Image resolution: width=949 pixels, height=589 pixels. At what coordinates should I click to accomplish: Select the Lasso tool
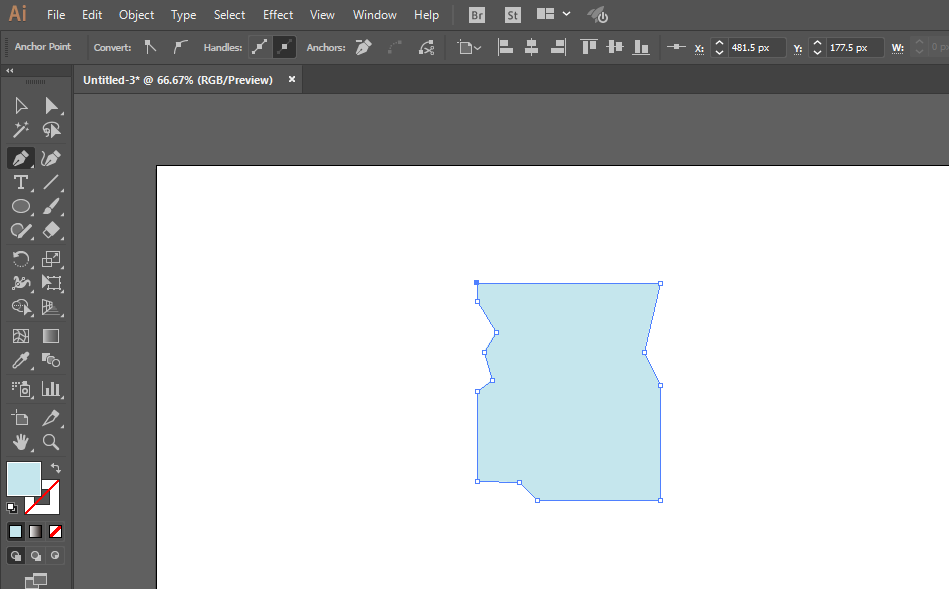point(51,130)
